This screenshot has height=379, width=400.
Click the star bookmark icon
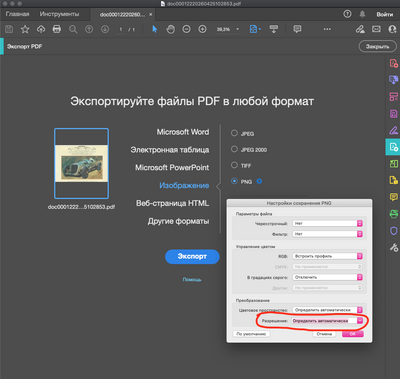coord(25,29)
